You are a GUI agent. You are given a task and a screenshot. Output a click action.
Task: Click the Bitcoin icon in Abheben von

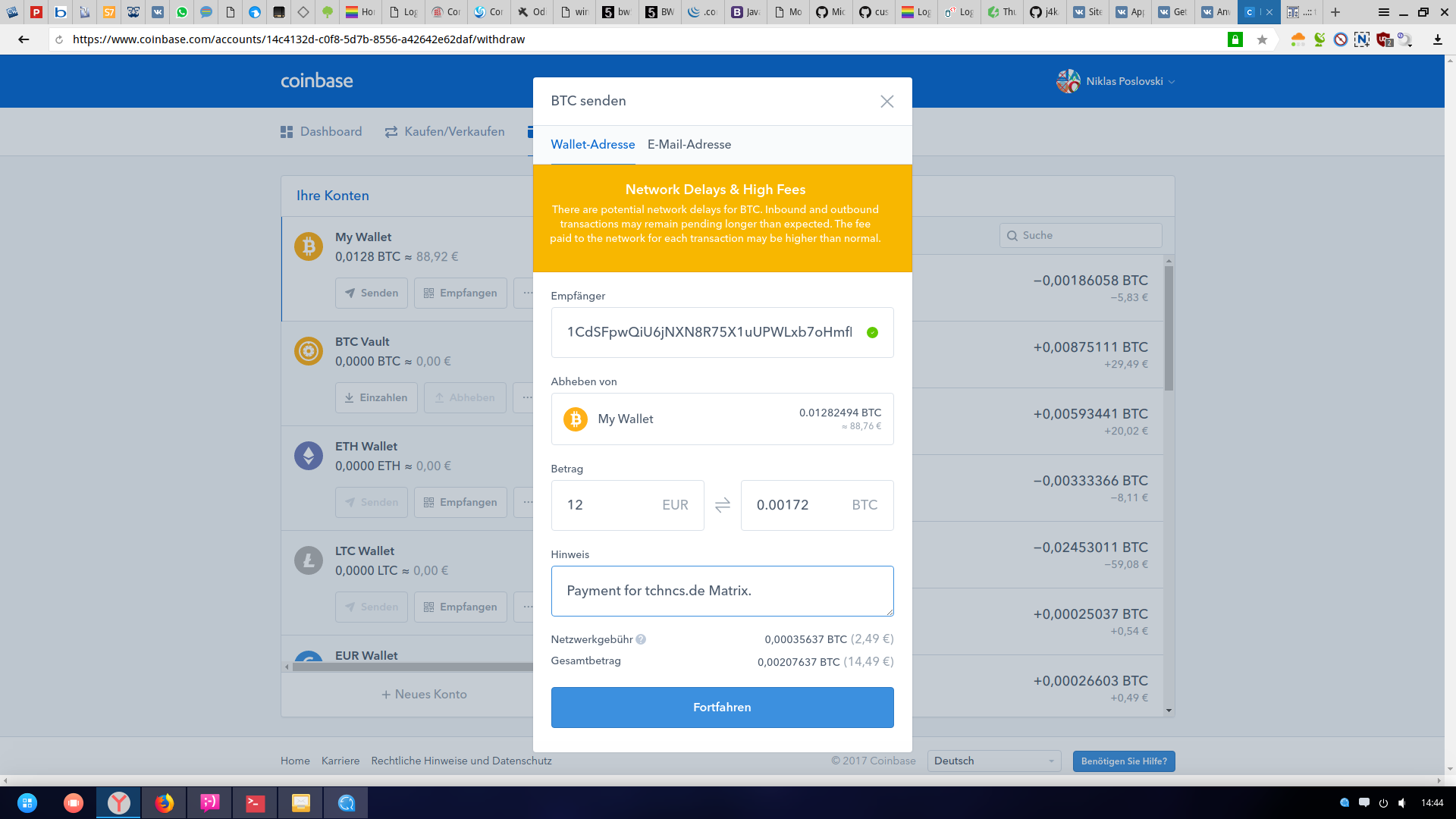click(575, 419)
